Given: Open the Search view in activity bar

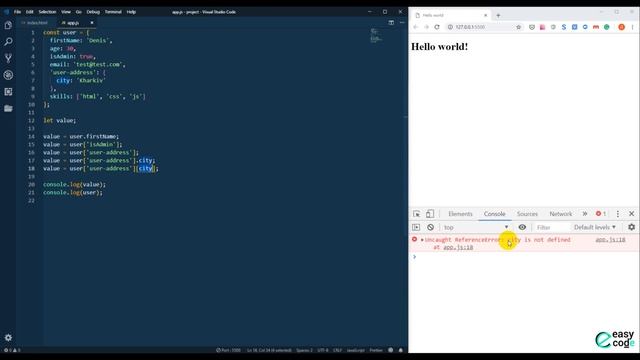Looking at the screenshot, I should point(8,42).
